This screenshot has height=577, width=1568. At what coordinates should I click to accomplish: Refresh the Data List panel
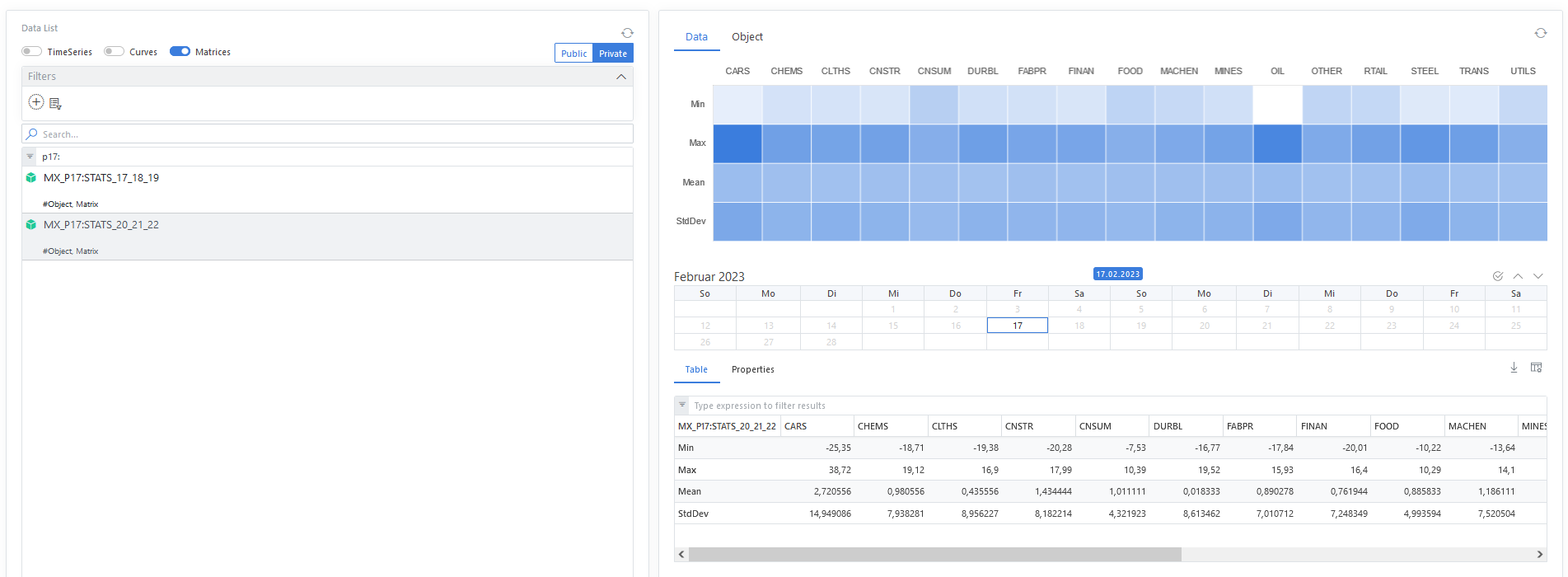coord(627,33)
